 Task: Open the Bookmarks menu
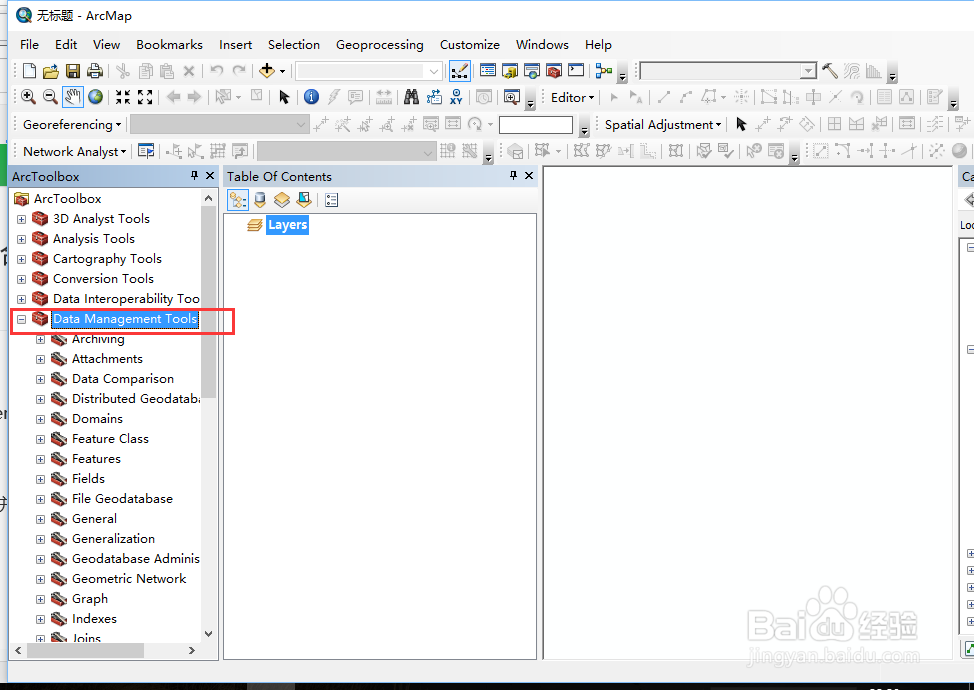point(170,45)
